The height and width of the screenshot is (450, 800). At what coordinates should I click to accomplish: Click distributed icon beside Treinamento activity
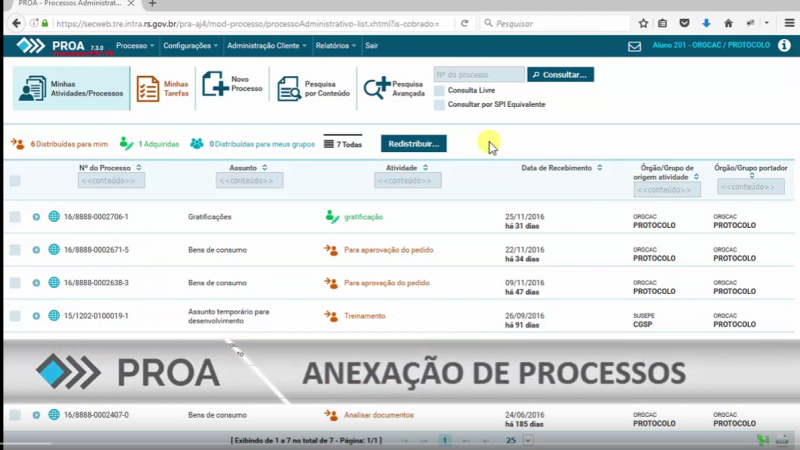pyautogui.click(x=331, y=316)
